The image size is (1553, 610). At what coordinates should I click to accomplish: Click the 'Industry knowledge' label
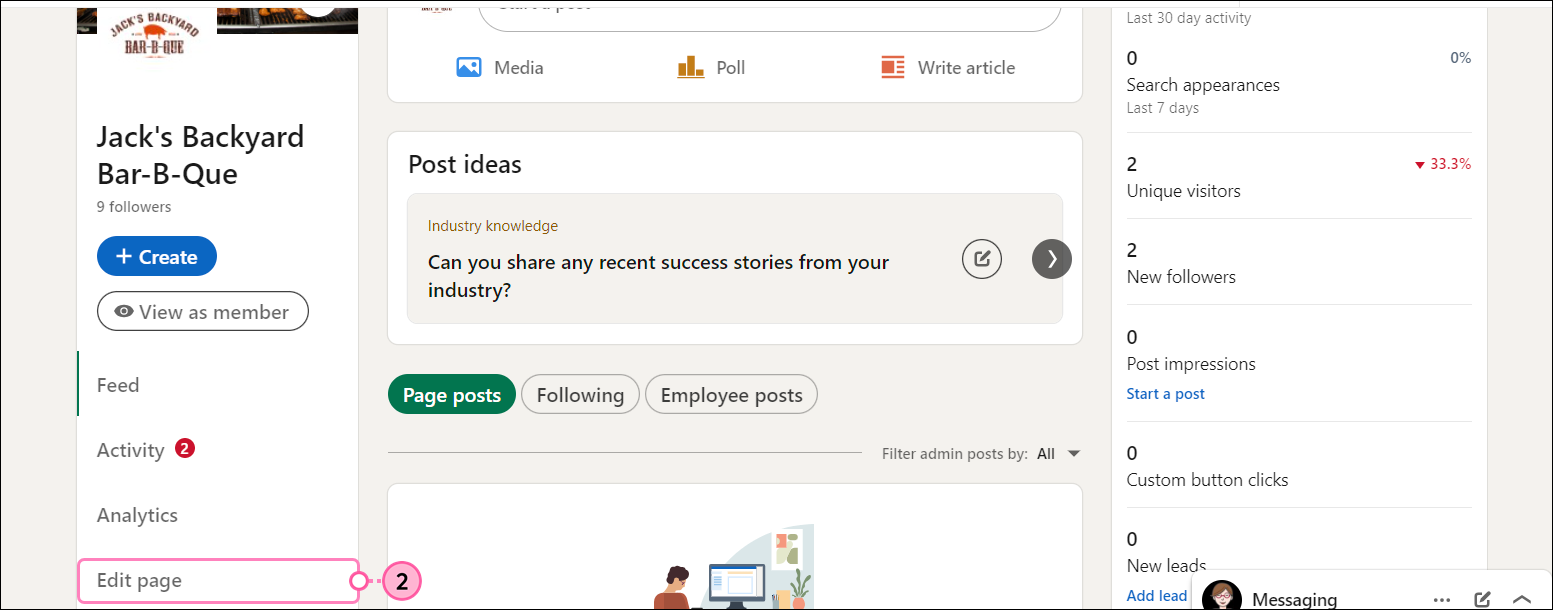coord(493,225)
